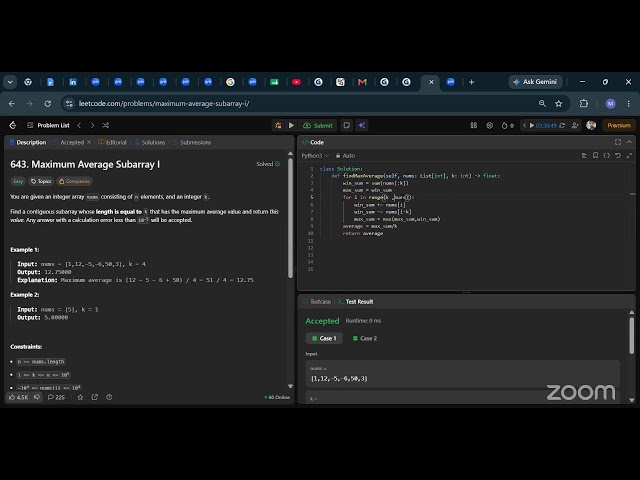Screen dimensions: 640x480
Task: Click the Easy difficulty tag
Action: point(18,181)
